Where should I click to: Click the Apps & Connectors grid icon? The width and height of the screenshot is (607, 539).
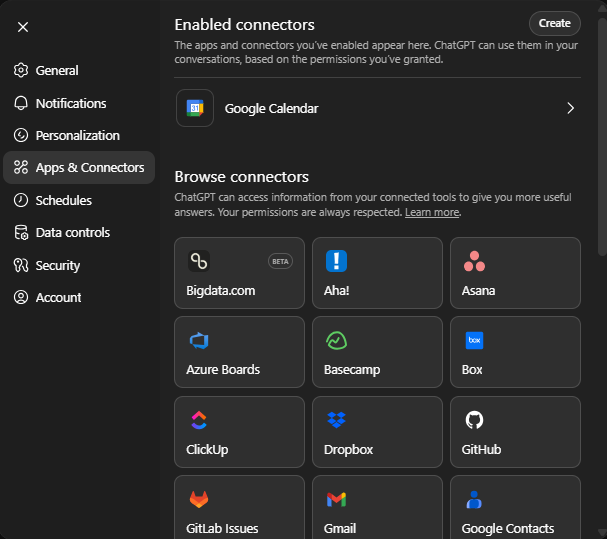(21, 167)
